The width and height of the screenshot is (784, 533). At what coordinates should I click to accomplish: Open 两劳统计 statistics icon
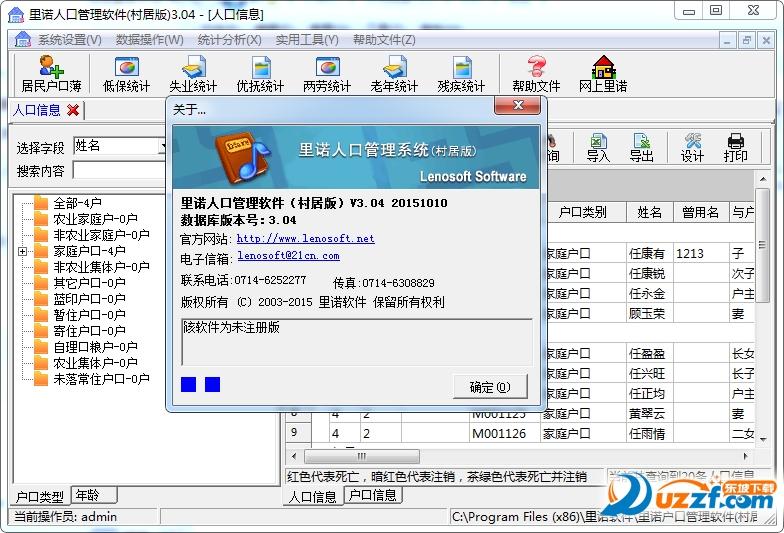327,74
